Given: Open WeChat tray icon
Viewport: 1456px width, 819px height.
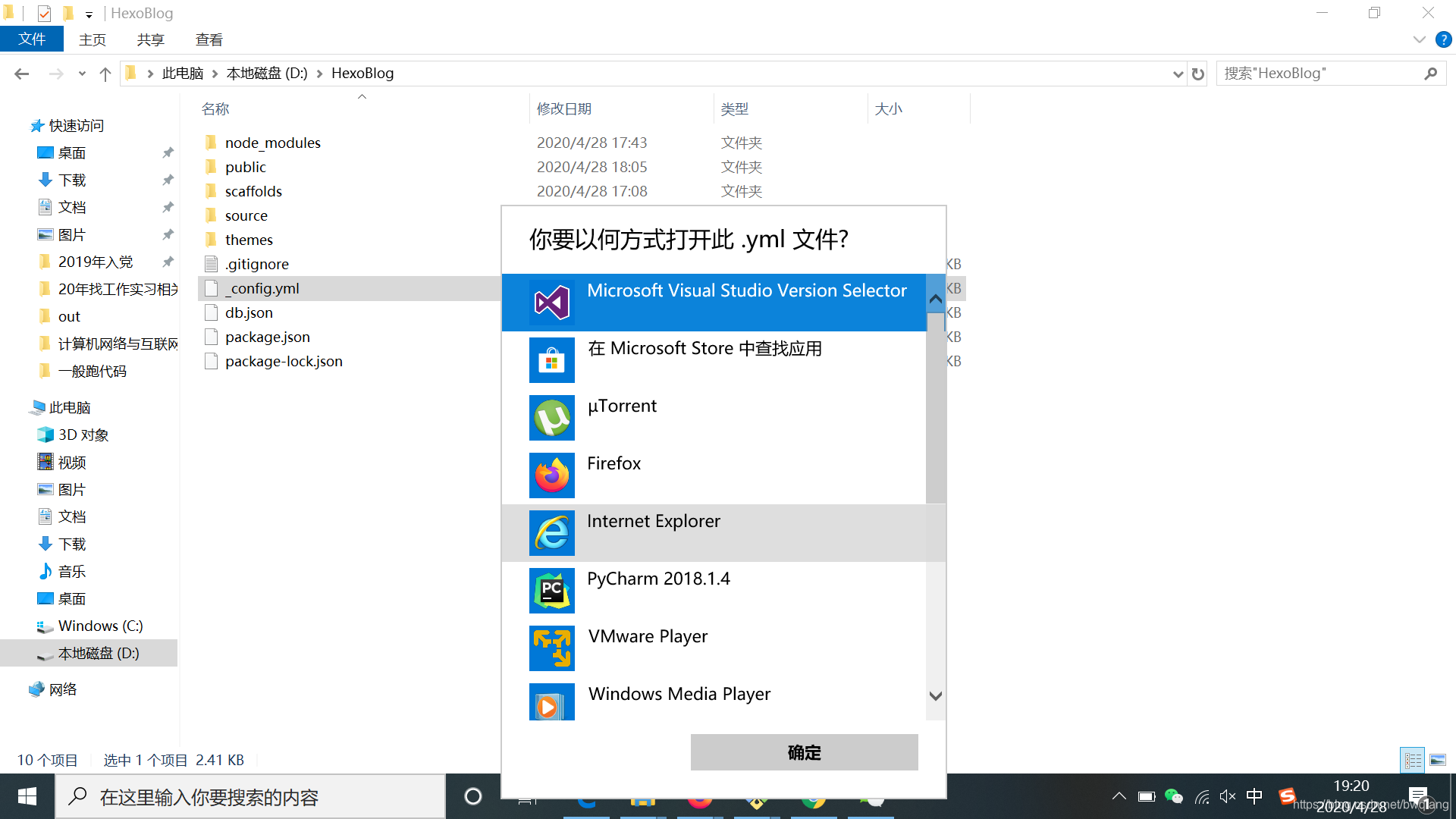Looking at the screenshot, I should pyautogui.click(x=1173, y=796).
